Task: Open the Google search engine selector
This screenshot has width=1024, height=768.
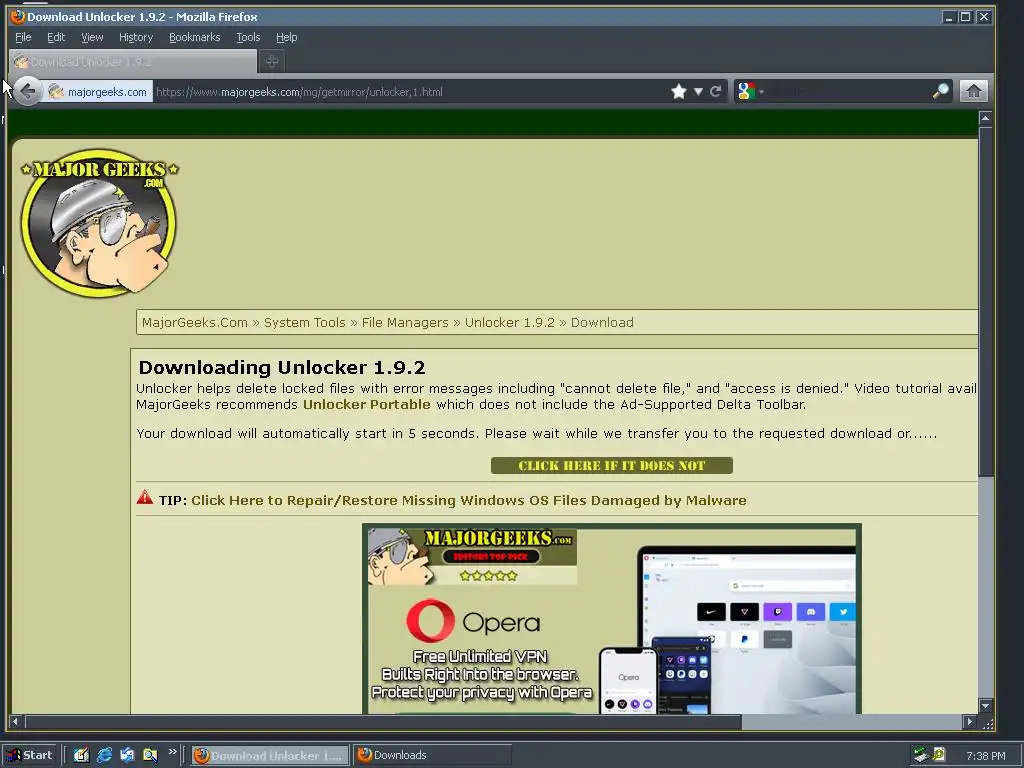Action: (748, 91)
